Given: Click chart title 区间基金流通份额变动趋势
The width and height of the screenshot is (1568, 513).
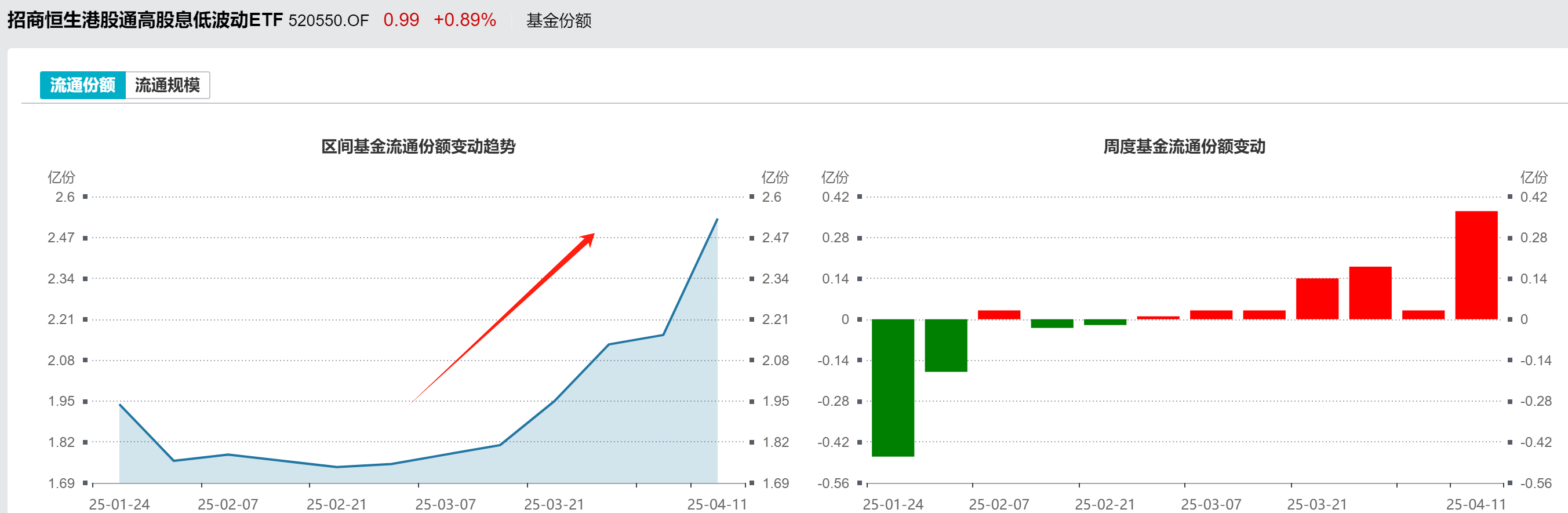Looking at the screenshot, I should point(418,147).
